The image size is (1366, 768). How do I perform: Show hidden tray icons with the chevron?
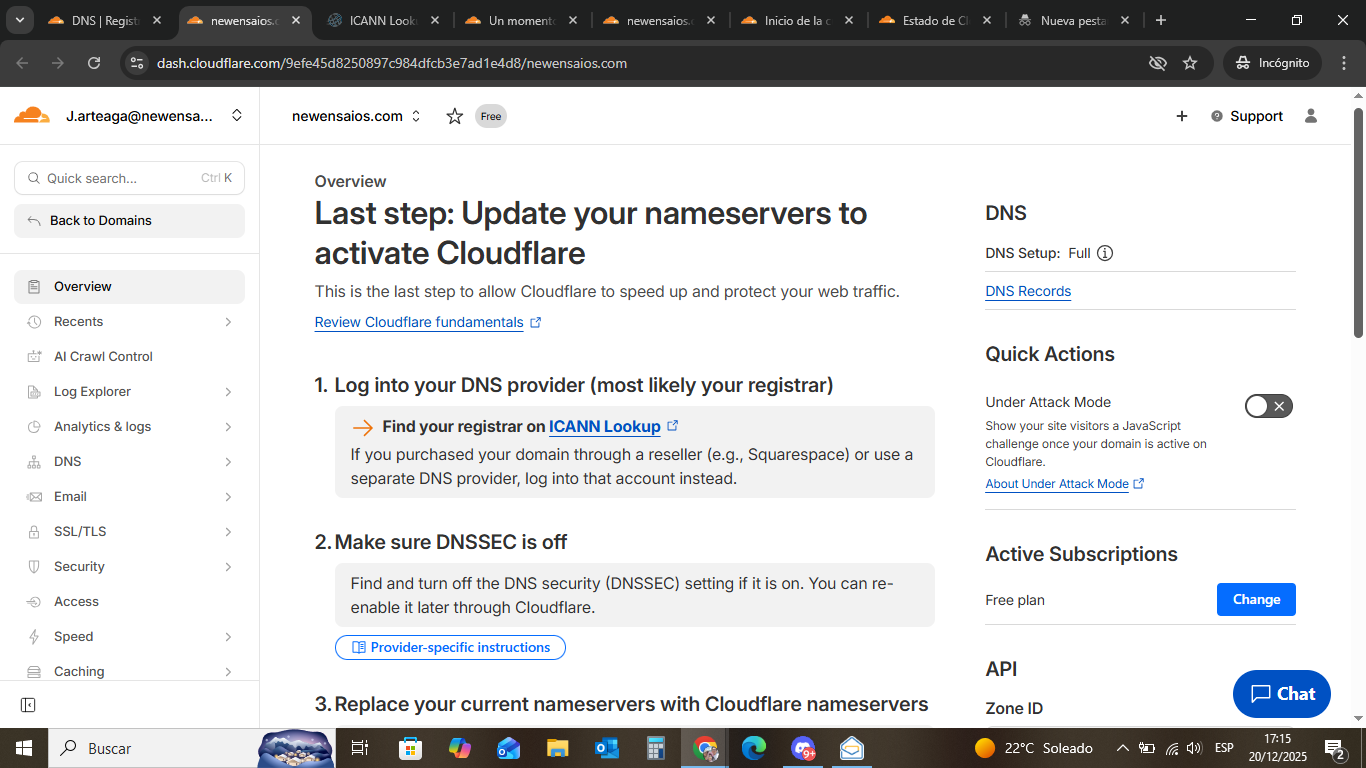pyautogui.click(x=1123, y=748)
